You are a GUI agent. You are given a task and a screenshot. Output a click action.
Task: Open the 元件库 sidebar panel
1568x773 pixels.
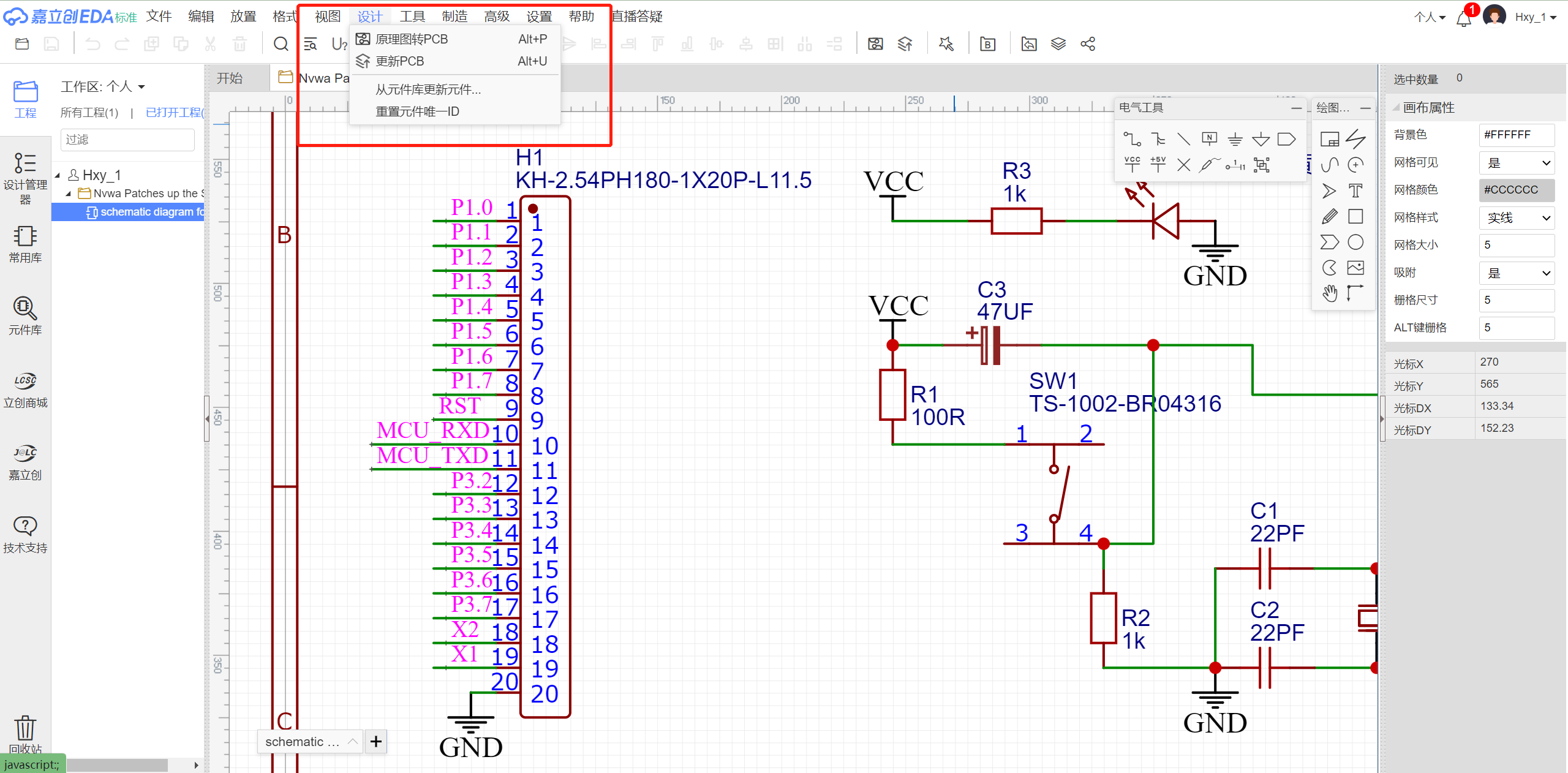(25, 315)
